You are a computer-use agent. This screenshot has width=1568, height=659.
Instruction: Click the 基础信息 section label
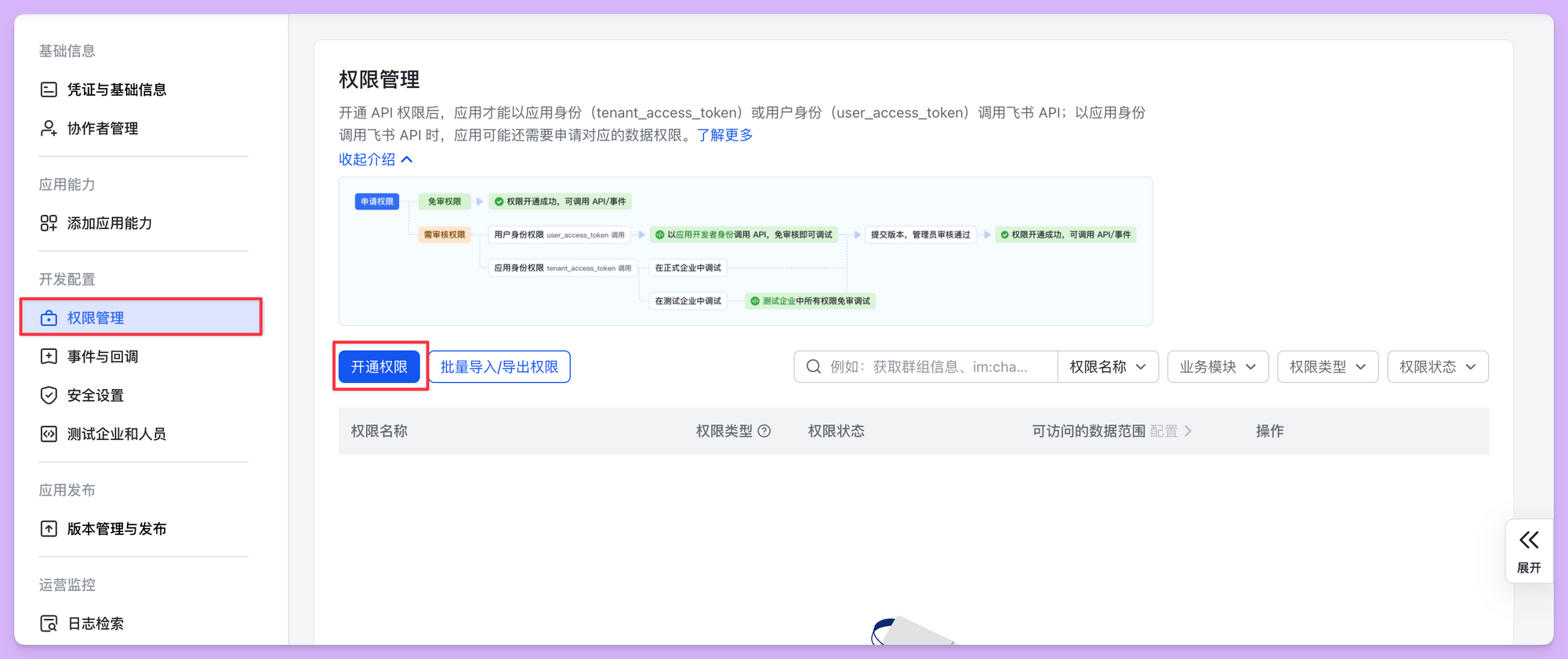[x=67, y=51]
